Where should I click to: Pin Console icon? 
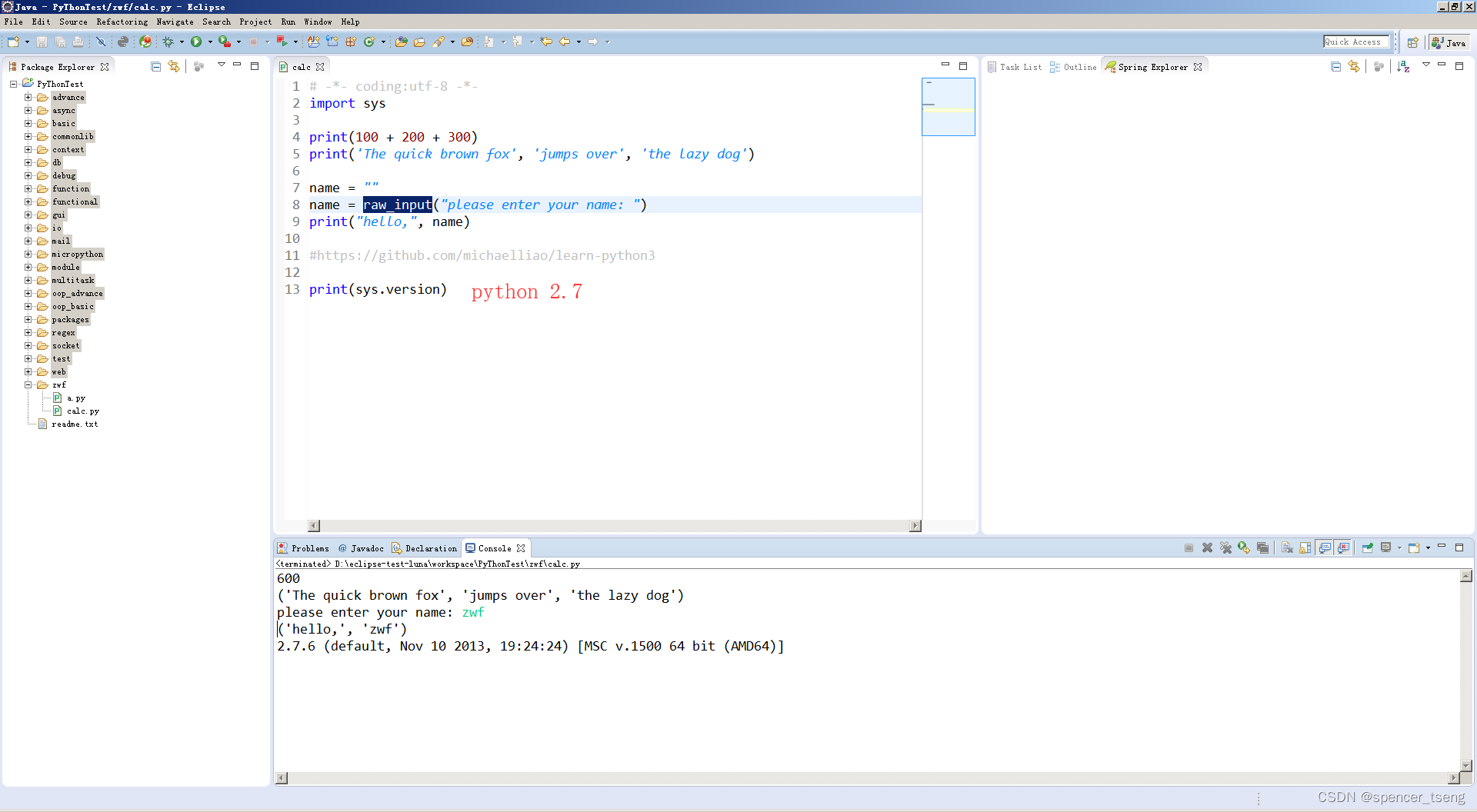point(1367,547)
